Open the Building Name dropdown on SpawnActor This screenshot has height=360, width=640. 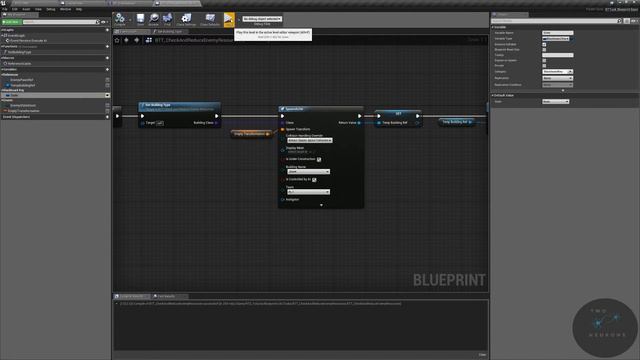(308, 172)
